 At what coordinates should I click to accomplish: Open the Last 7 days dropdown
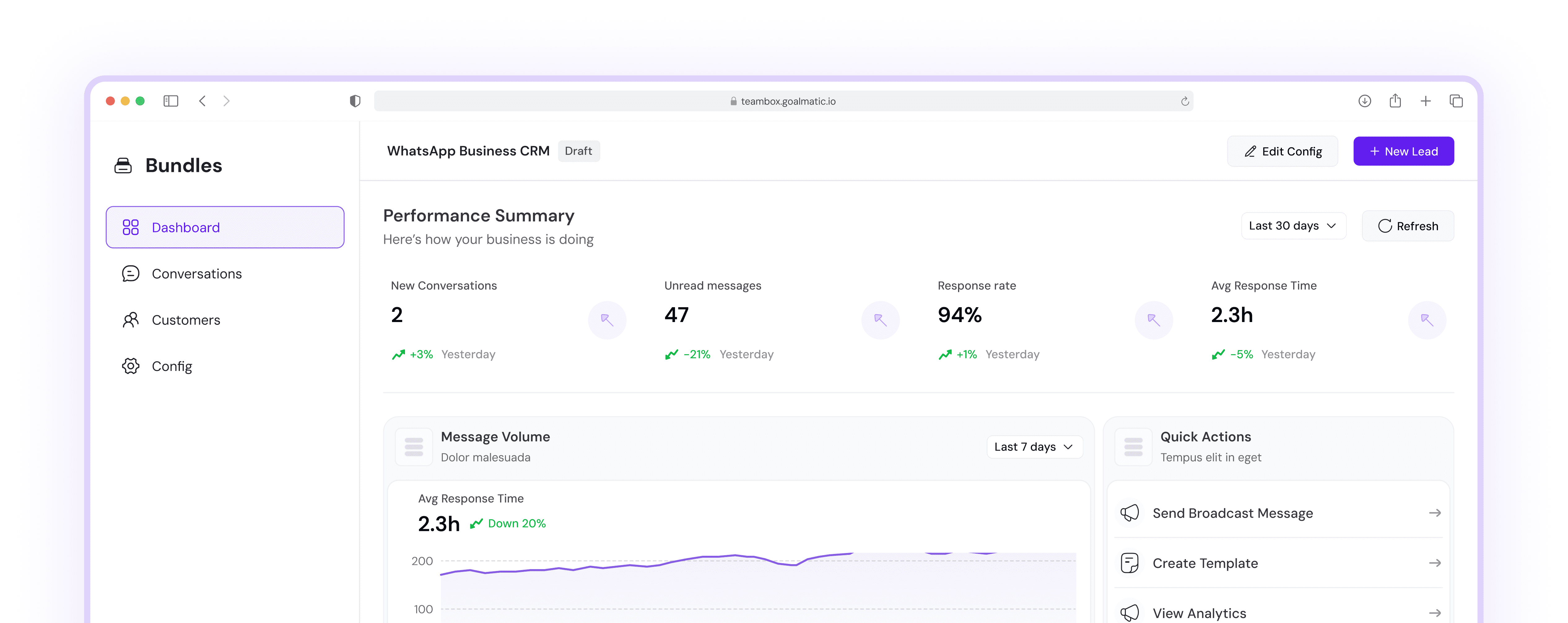click(x=1034, y=447)
